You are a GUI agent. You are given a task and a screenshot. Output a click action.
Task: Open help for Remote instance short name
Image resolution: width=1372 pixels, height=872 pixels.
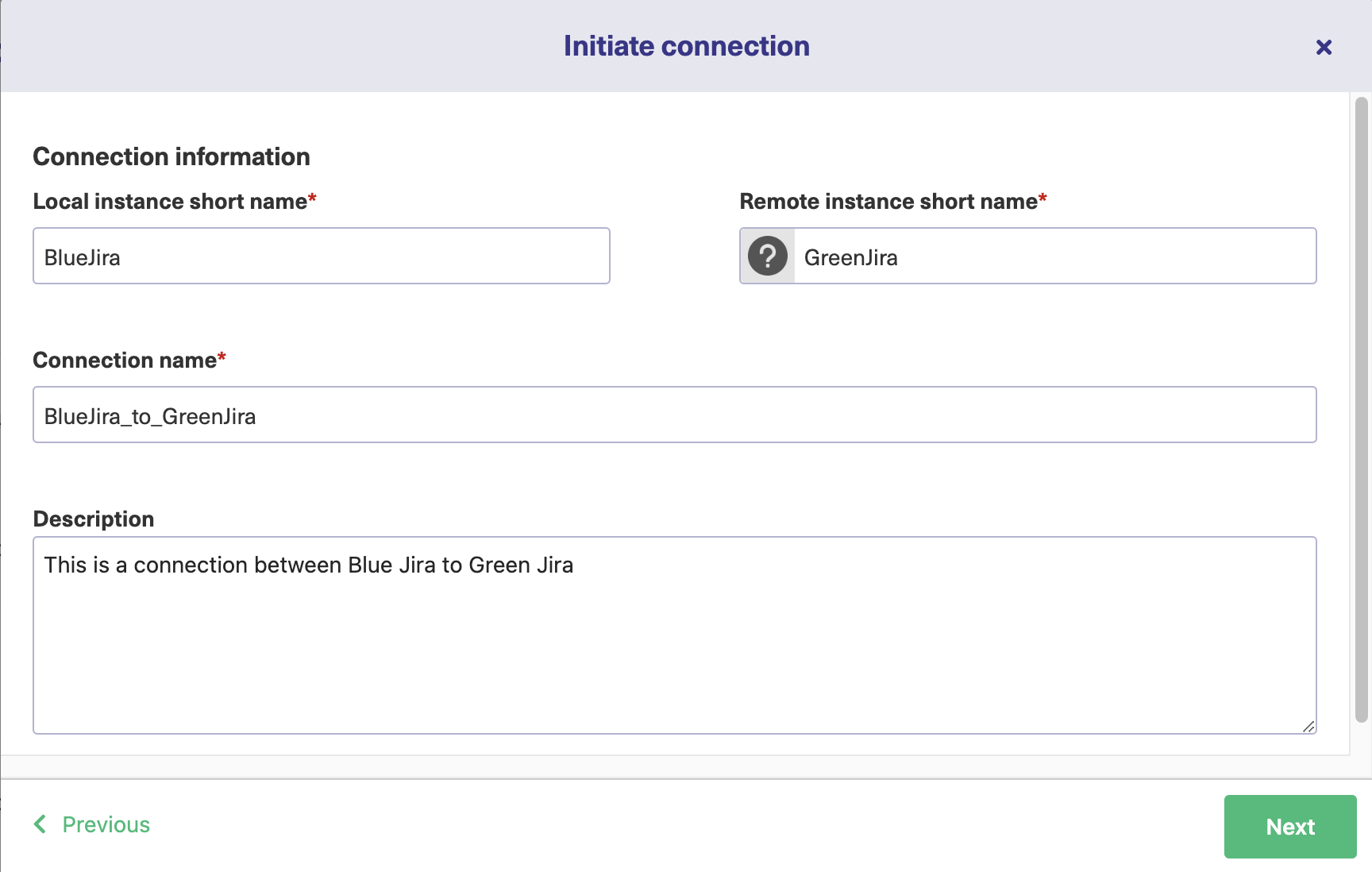pyautogui.click(x=766, y=256)
